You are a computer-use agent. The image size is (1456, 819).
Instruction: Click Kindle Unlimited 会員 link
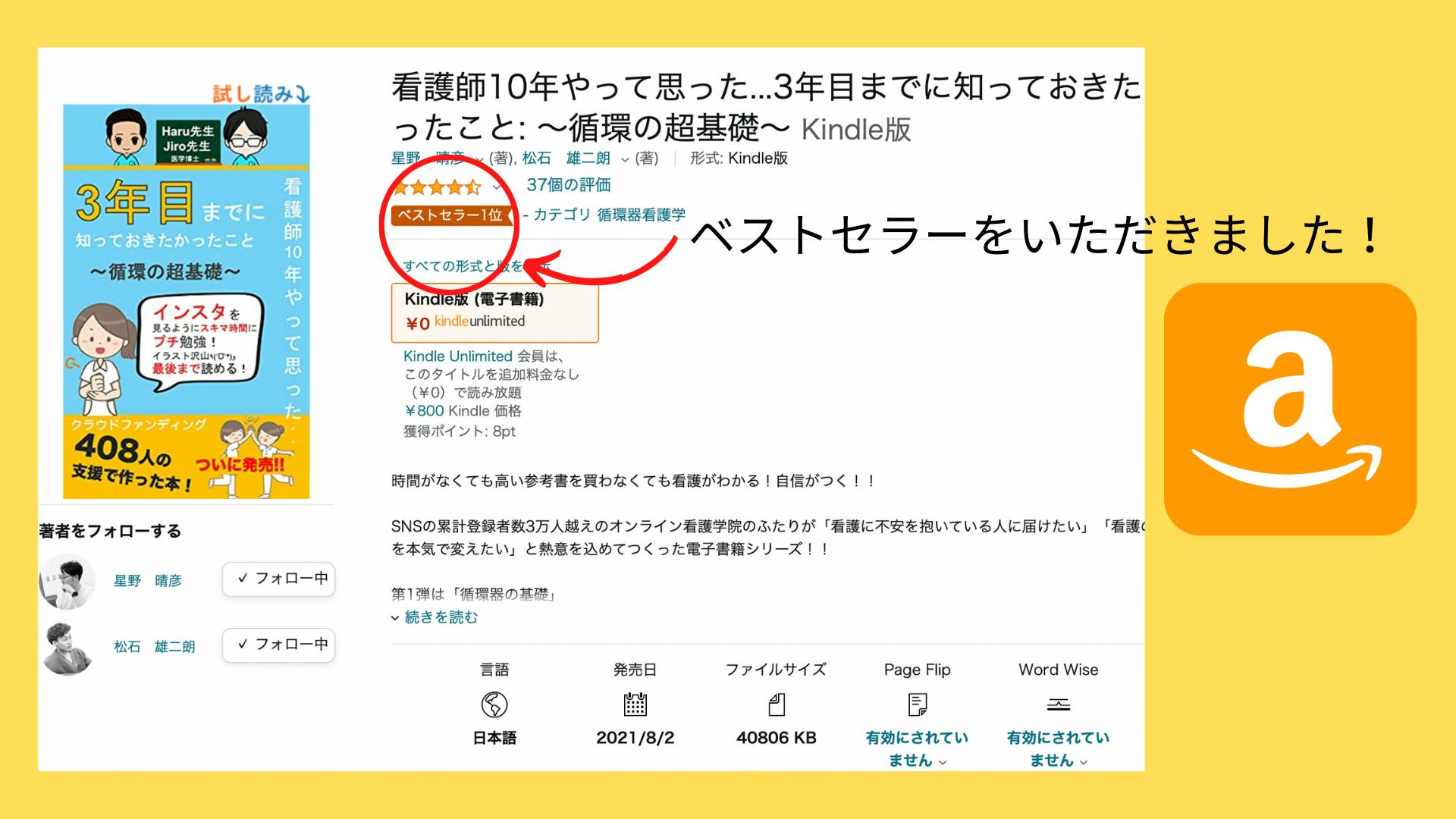(x=457, y=356)
